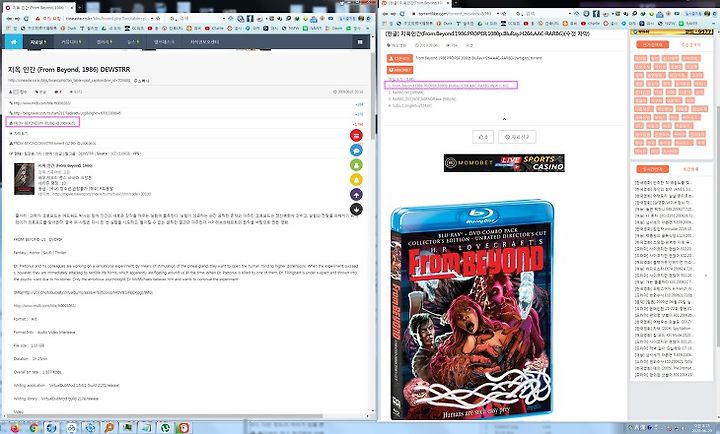Click the thumbs-up like button

click(x=483, y=137)
